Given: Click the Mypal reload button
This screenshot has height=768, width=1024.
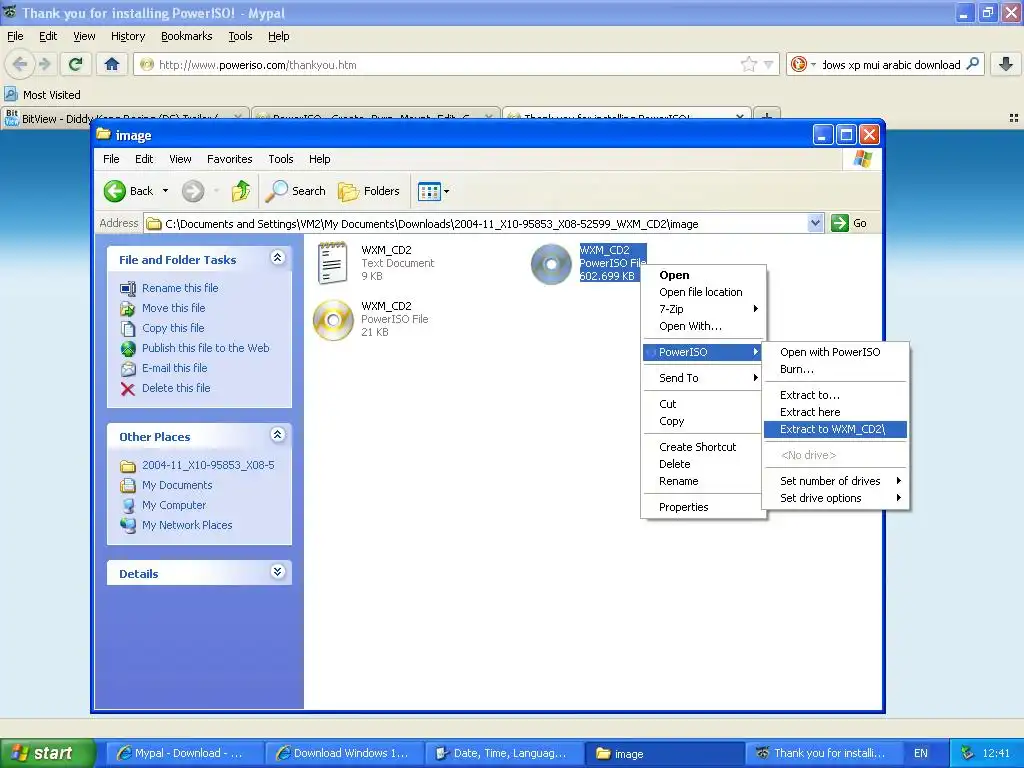Looking at the screenshot, I should tap(75, 64).
